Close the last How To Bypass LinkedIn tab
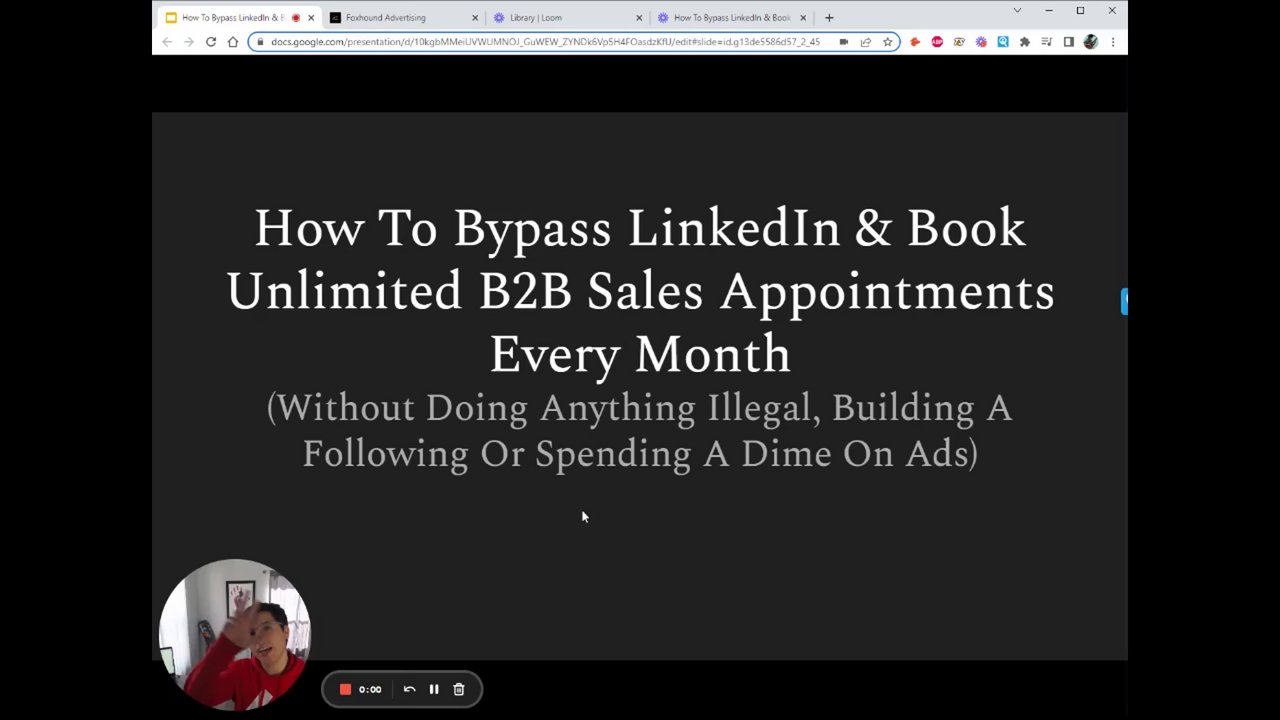 803,17
